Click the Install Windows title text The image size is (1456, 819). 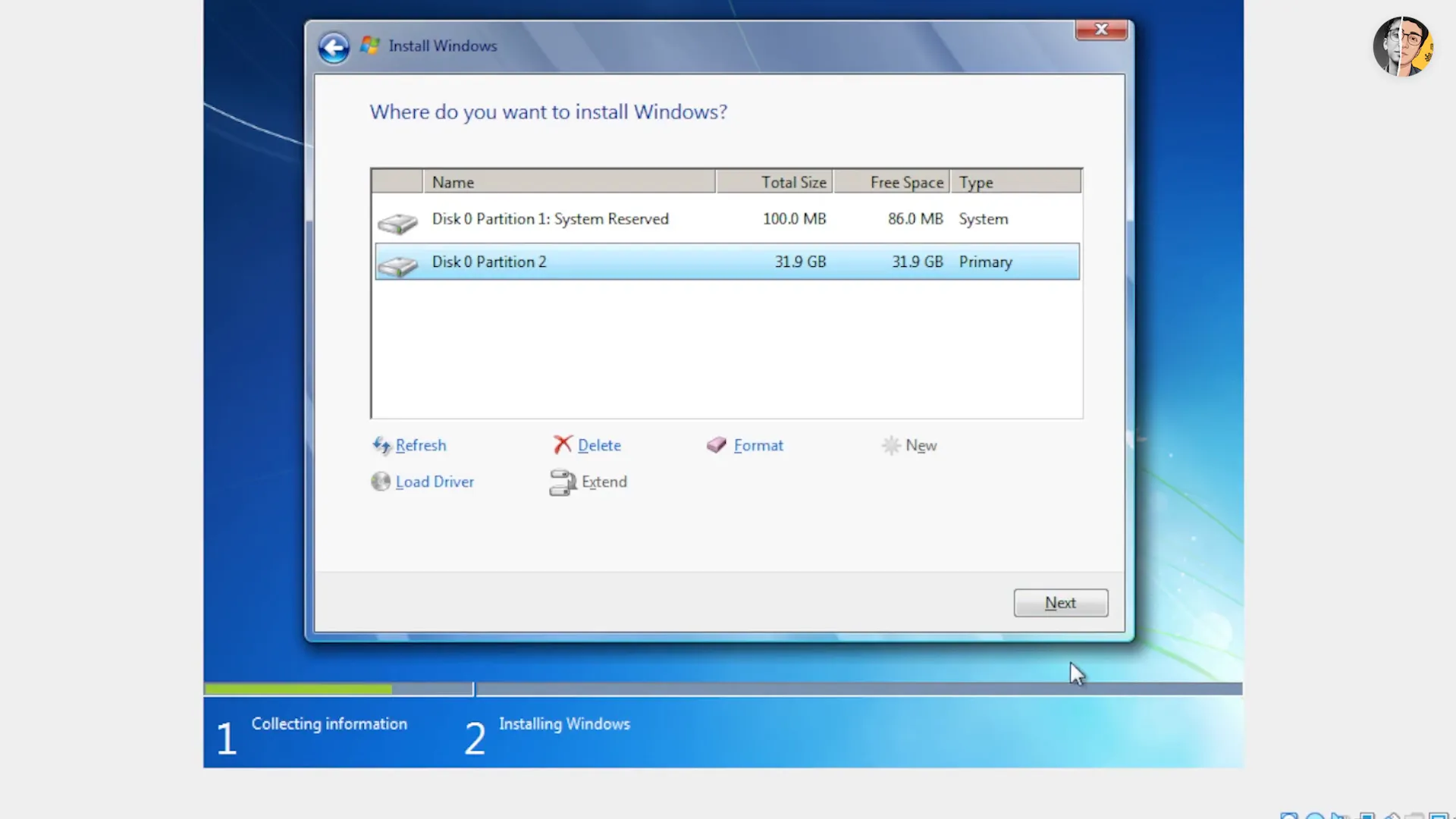pos(443,46)
